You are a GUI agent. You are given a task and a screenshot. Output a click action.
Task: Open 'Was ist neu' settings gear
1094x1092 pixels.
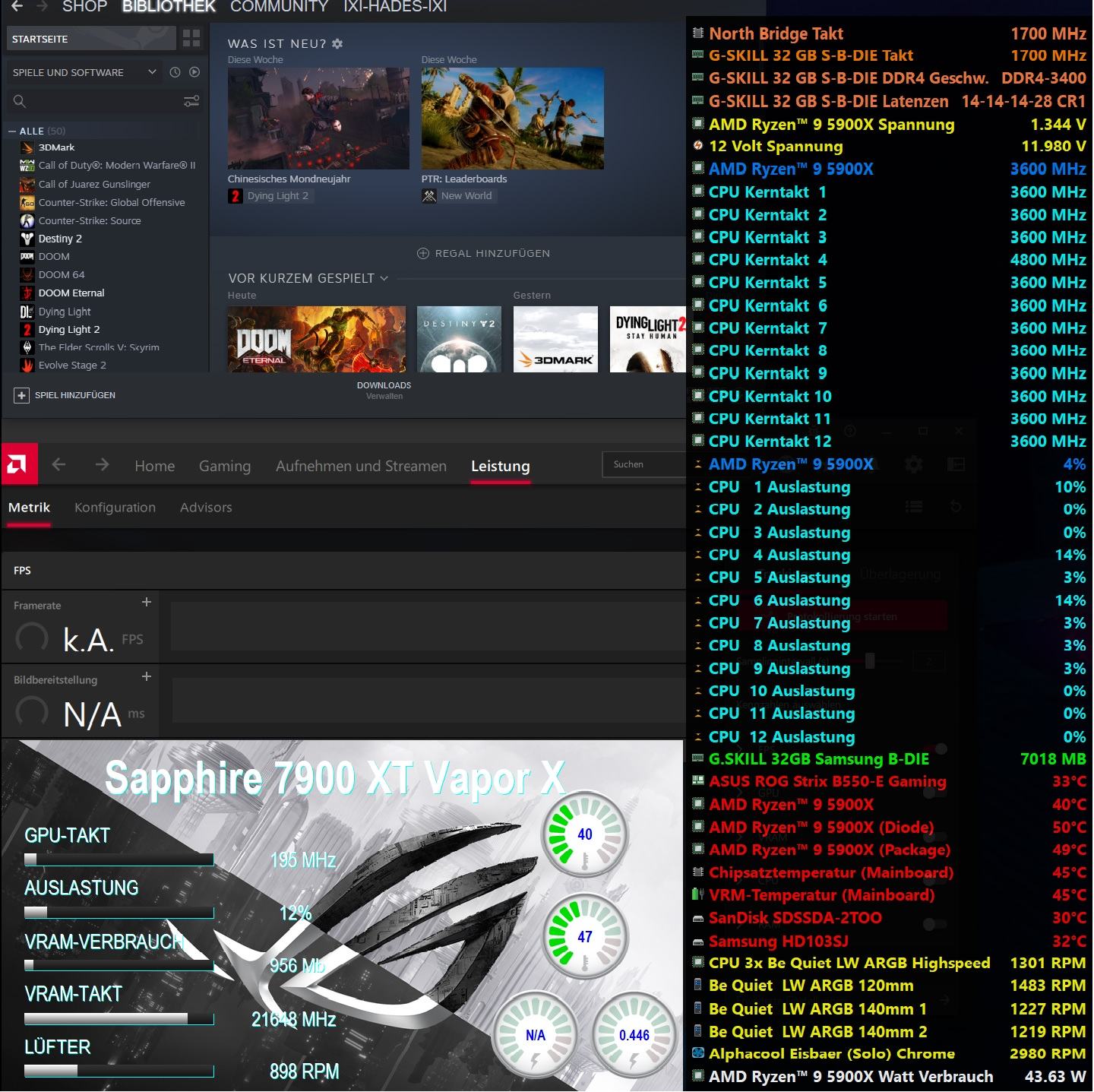pos(337,44)
